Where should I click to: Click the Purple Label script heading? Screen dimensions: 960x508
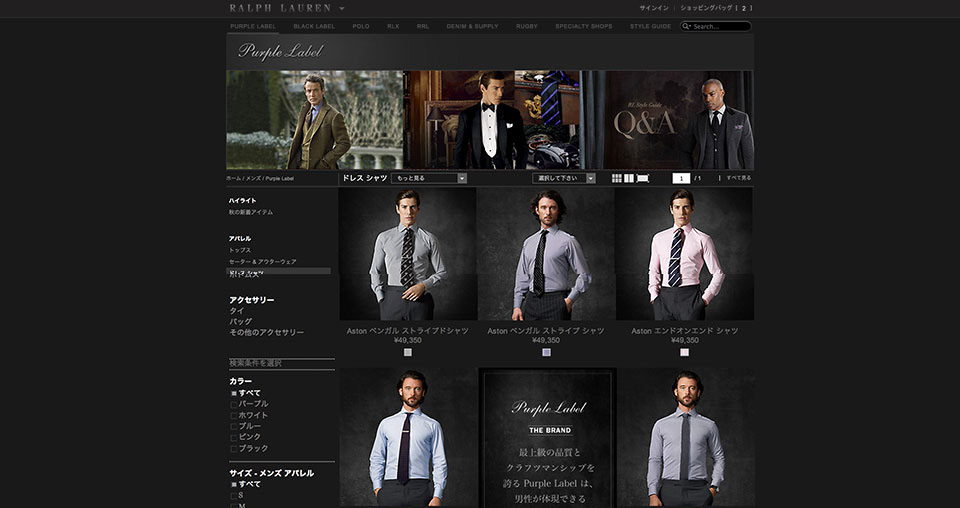tap(280, 51)
